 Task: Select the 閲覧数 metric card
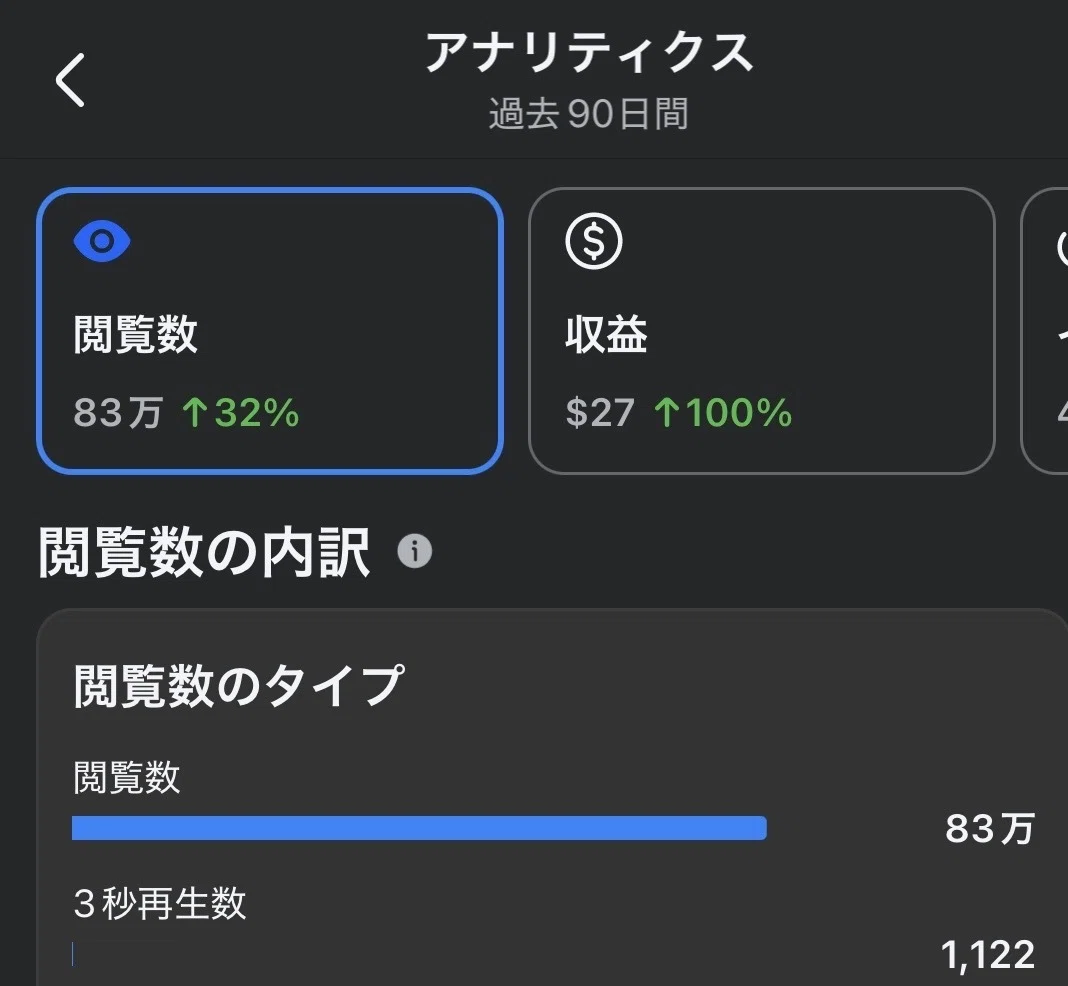(270, 331)
